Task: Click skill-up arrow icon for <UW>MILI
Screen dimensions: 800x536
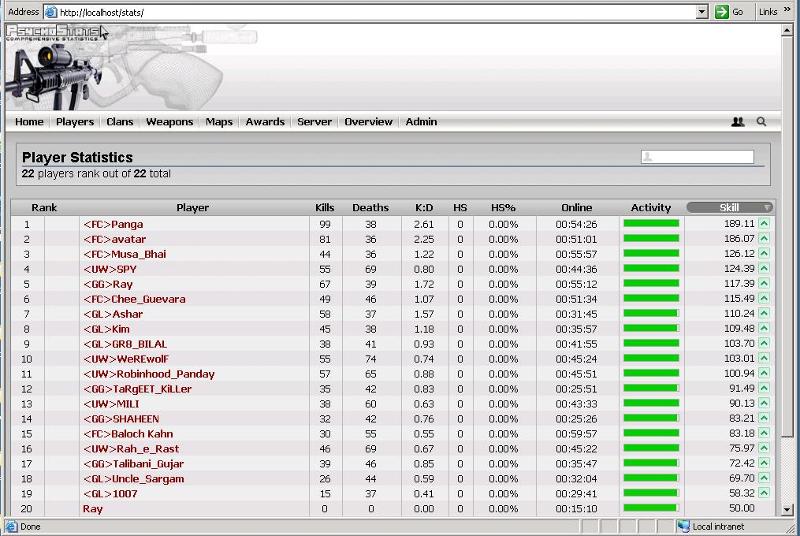Action: pos(764,403)
